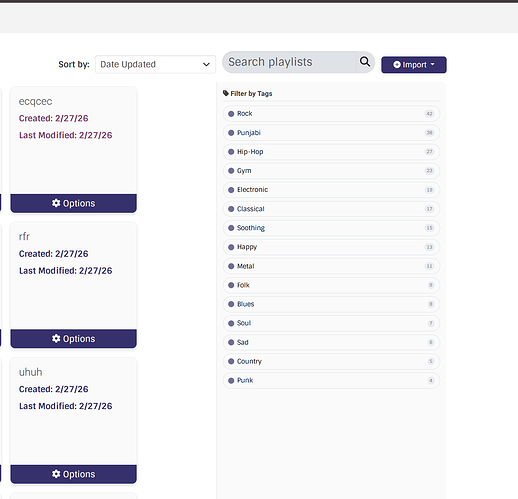Click the plus icon on Import

click(397, 65)
